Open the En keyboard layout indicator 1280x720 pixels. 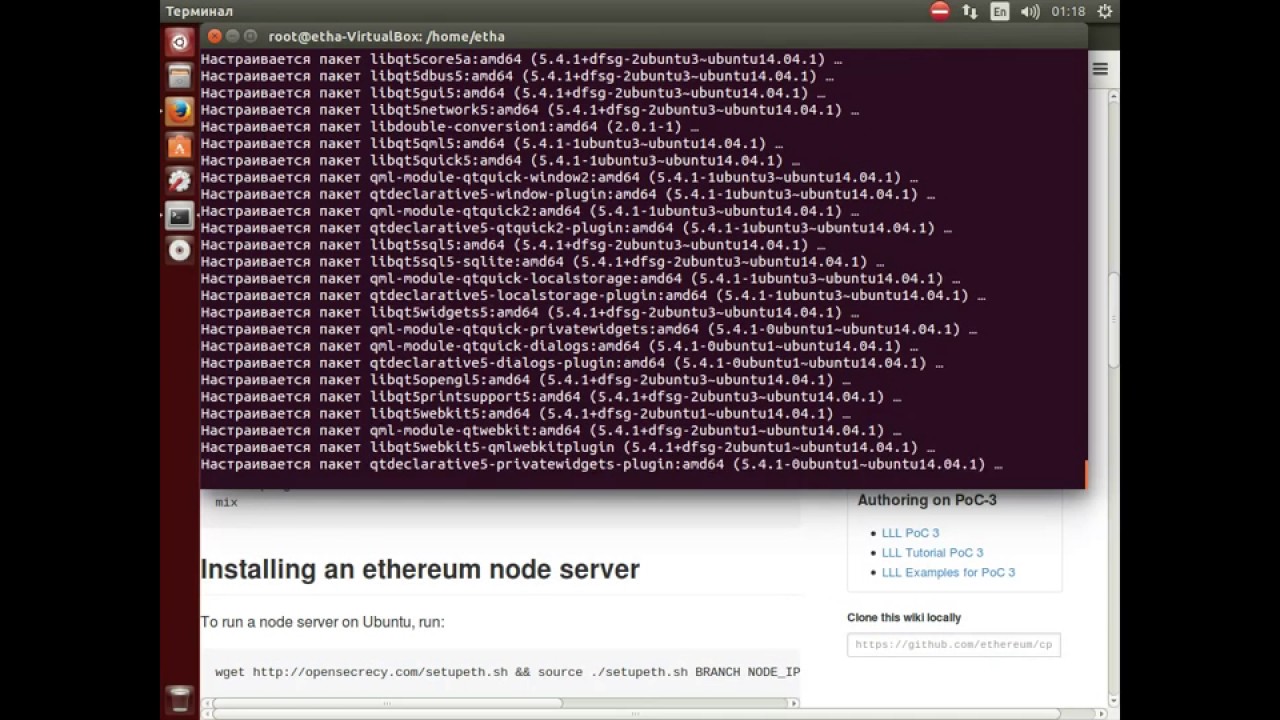point(1000,11)
